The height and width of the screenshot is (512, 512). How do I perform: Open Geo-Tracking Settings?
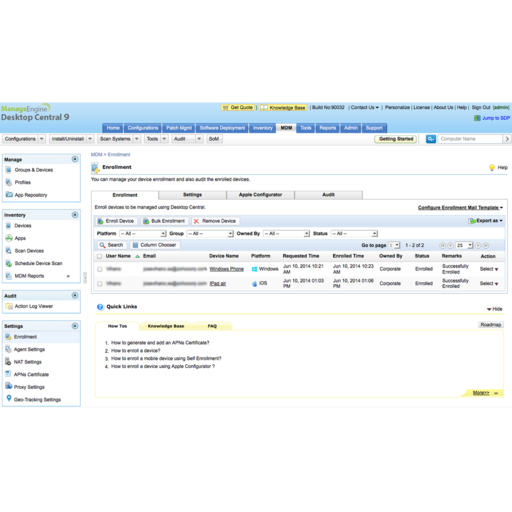click(37, 400)
